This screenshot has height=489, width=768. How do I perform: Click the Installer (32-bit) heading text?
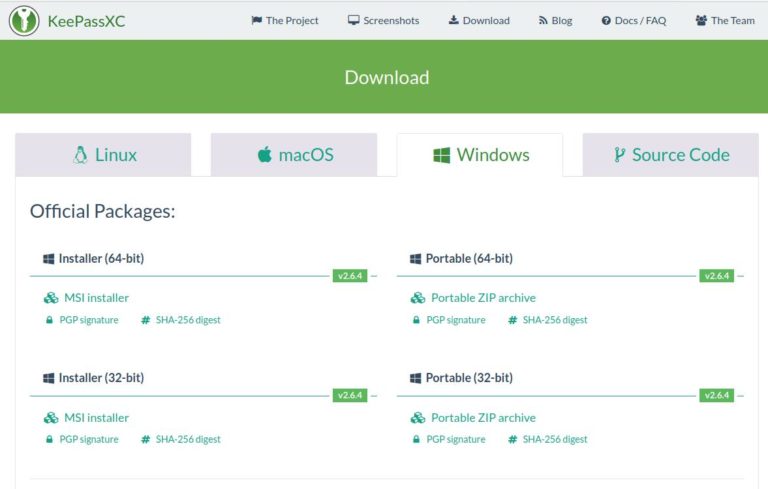[101, 378]
